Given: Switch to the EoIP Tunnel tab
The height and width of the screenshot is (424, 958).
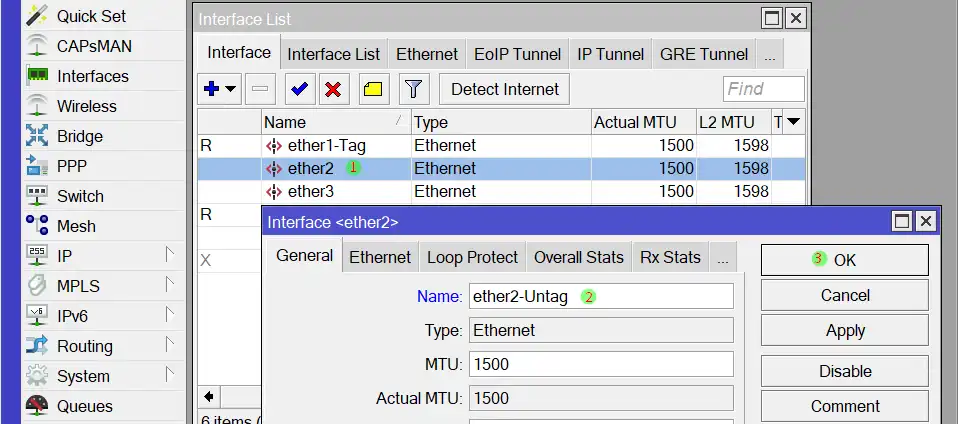Looking at the screenshot, I should click(x=518, y=54).
